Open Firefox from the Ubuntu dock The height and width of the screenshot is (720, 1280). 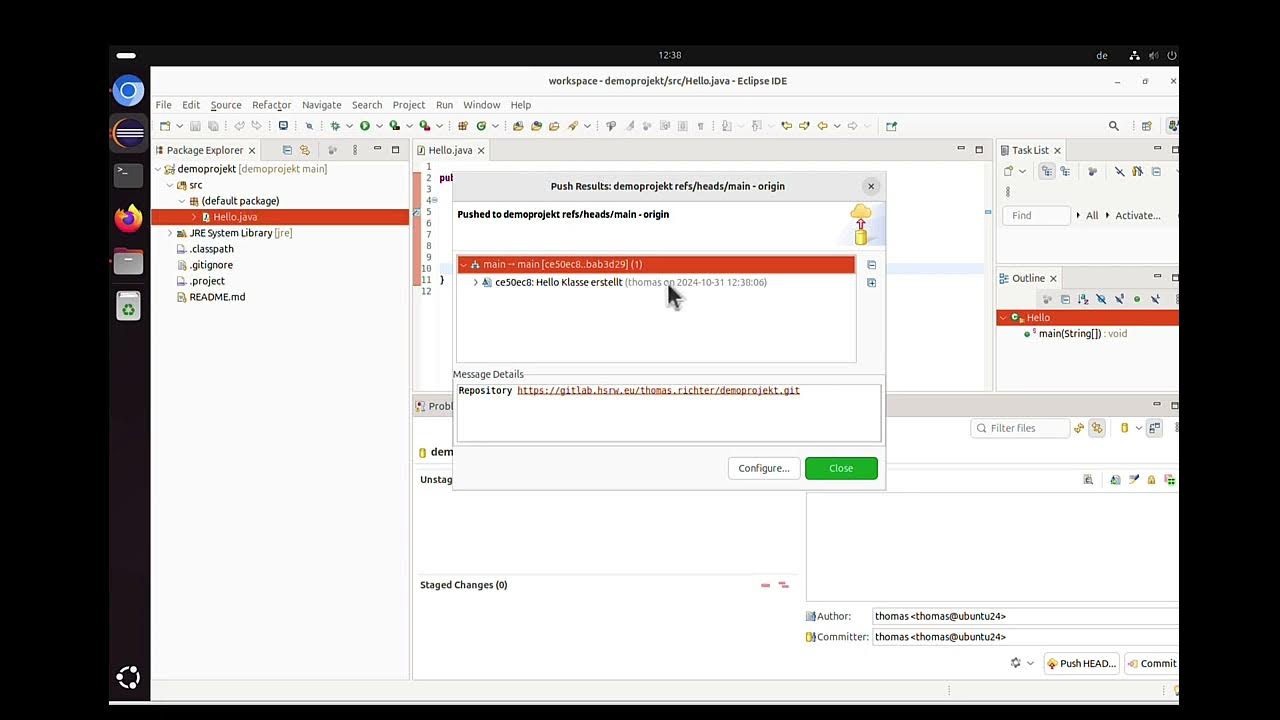(x=128, y=218)
